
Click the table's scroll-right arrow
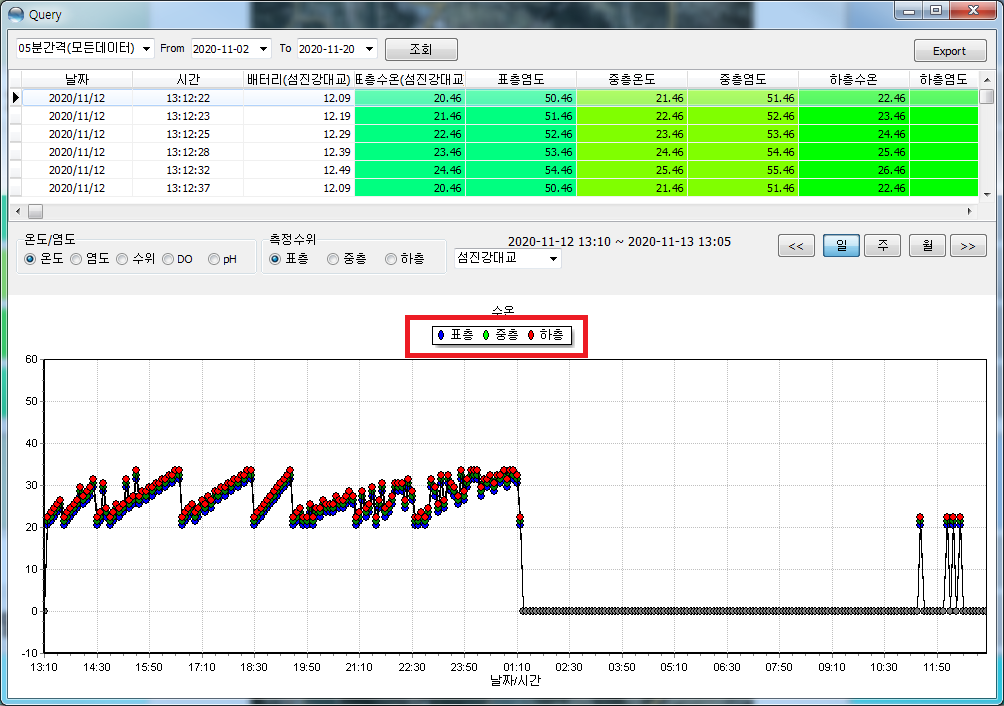click(x=969, y=211)
